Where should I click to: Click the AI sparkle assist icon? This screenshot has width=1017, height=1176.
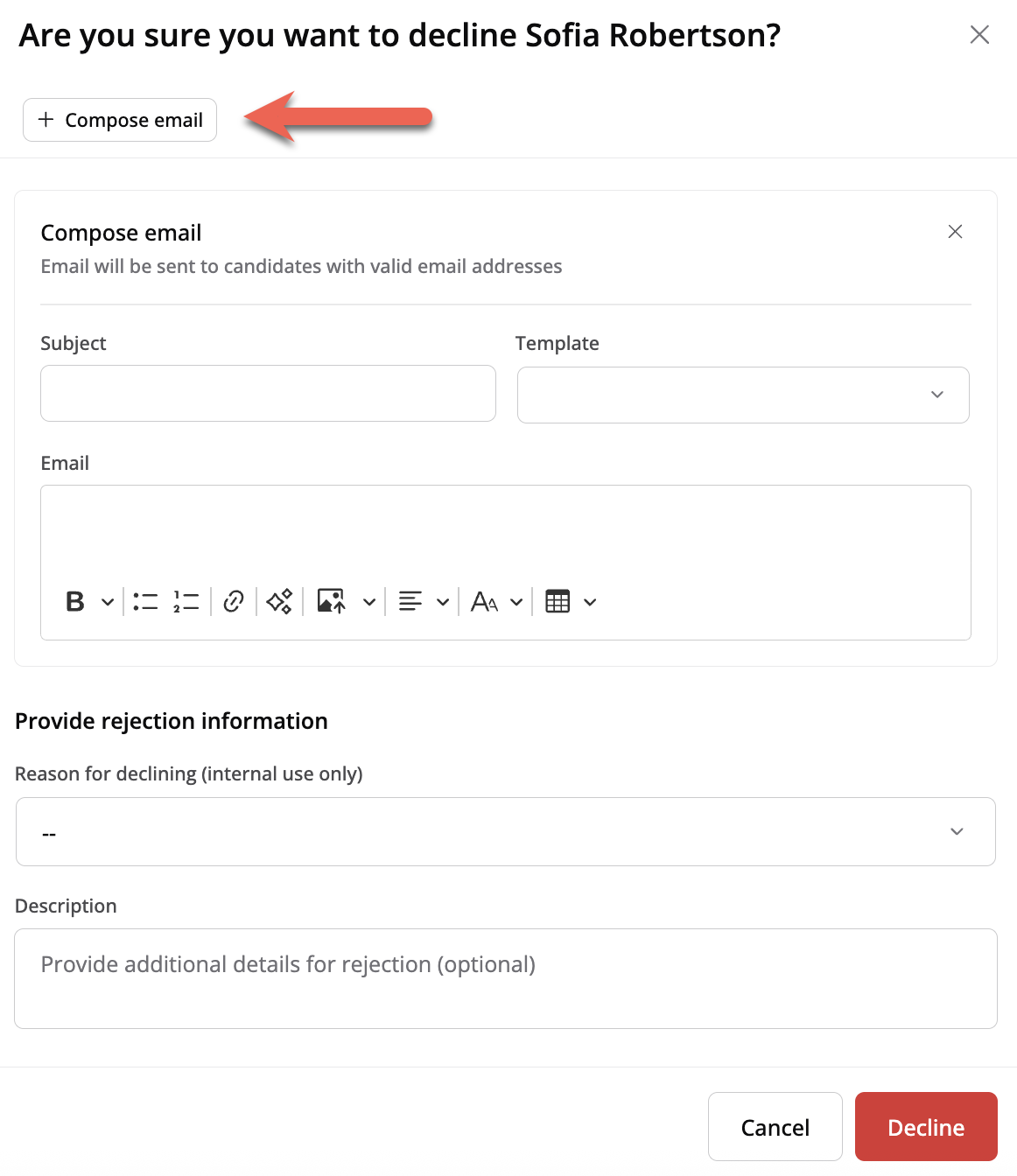point(279,602)
